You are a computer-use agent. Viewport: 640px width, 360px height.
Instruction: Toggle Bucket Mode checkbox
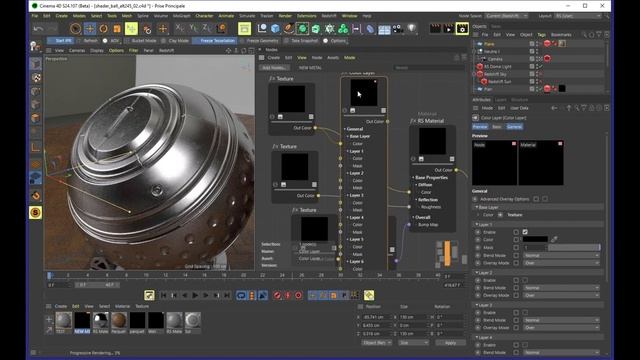127,41
